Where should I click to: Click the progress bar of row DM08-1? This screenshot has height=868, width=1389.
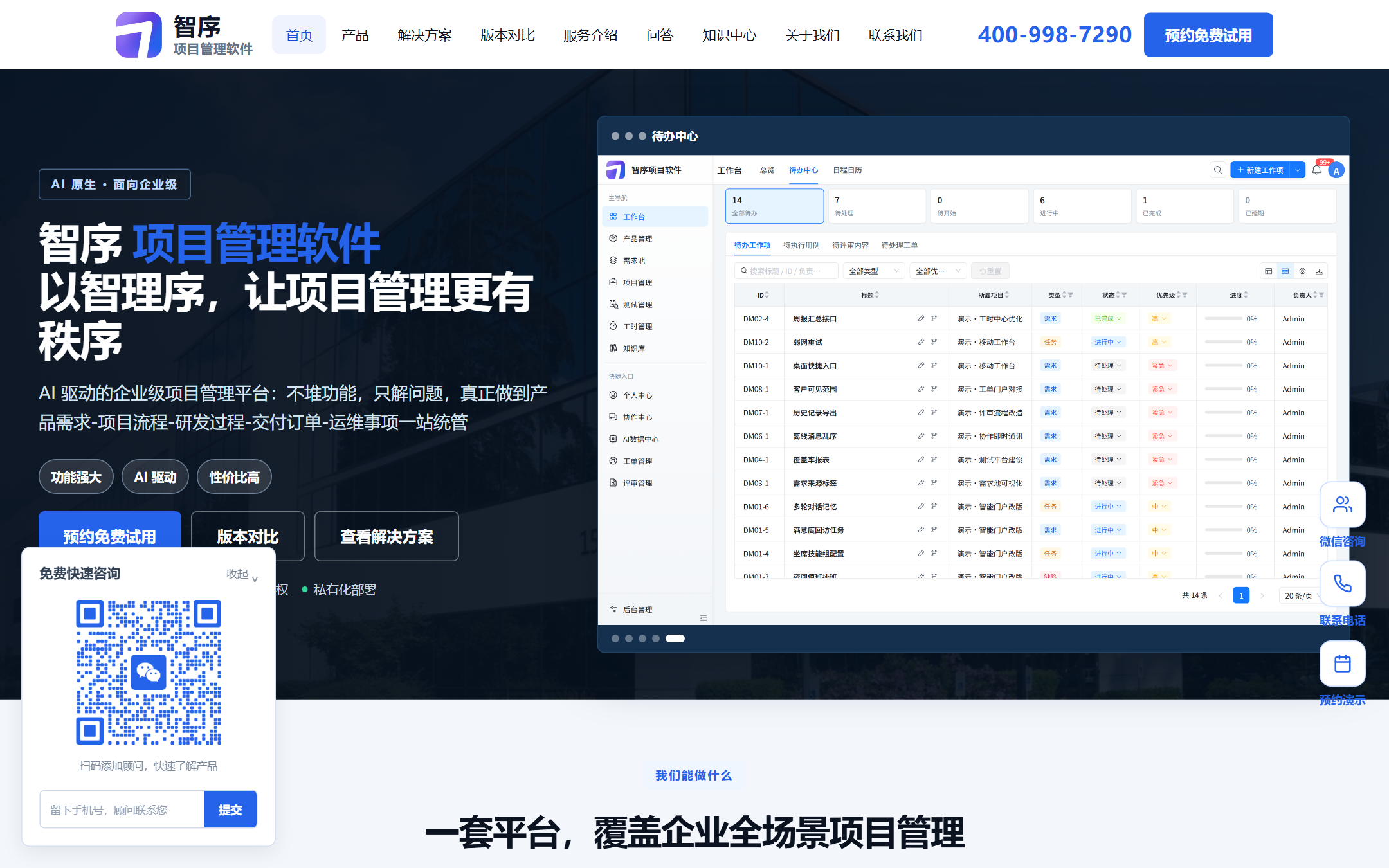(x=1223, y=389)
